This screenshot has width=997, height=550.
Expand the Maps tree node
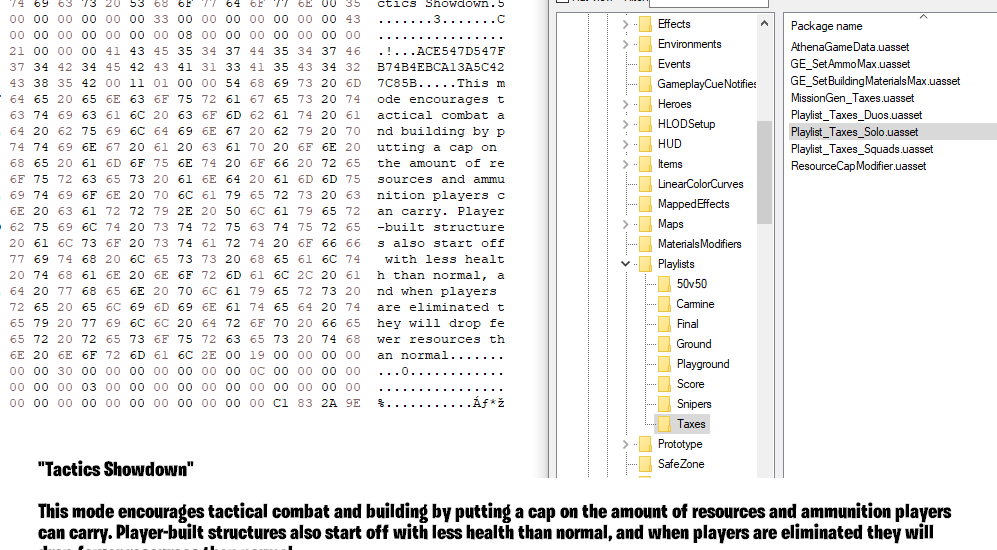(x=626, y=224)
